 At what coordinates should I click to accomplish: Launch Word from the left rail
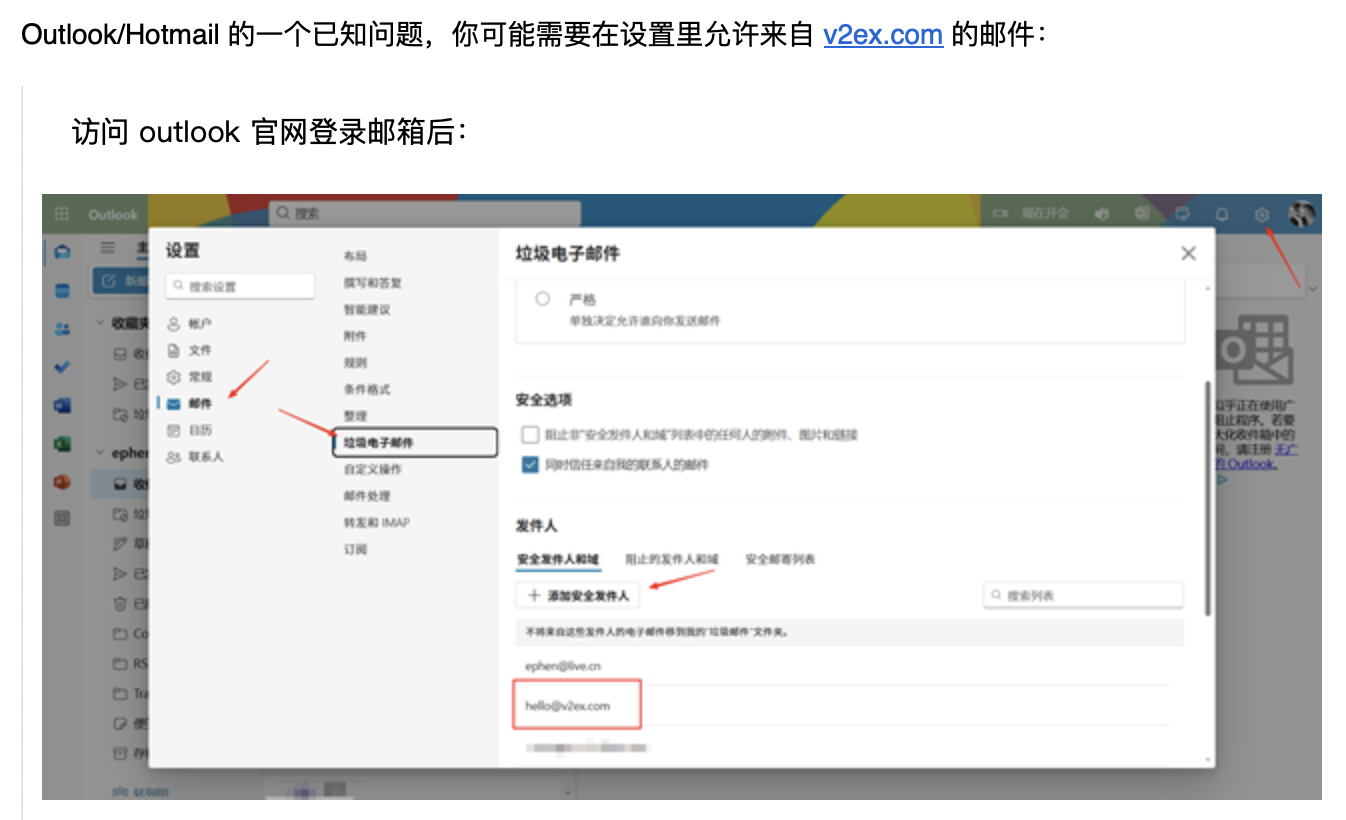pyautogui.click(x=62, y=405)
